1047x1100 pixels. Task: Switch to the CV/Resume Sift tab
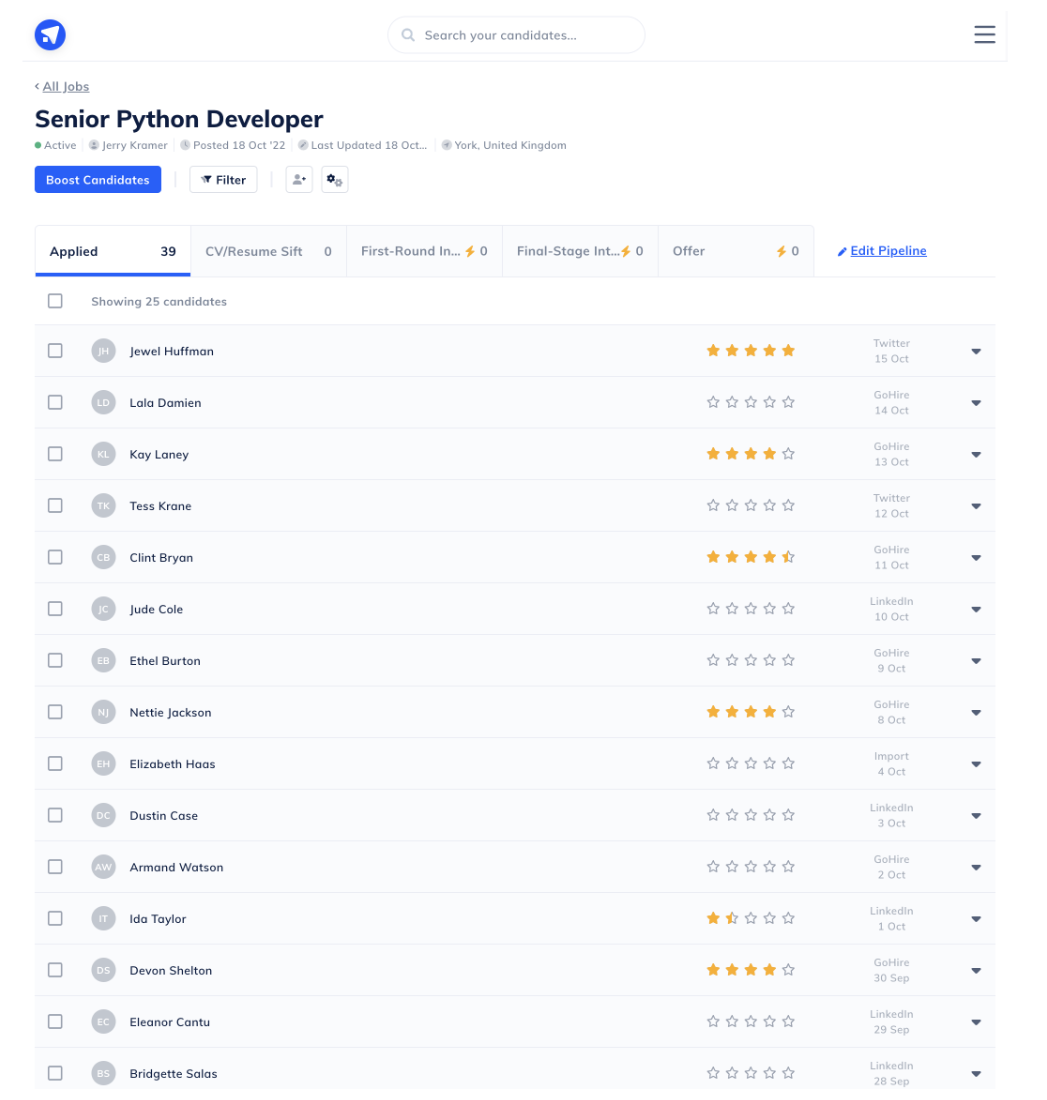pos(268,250)
